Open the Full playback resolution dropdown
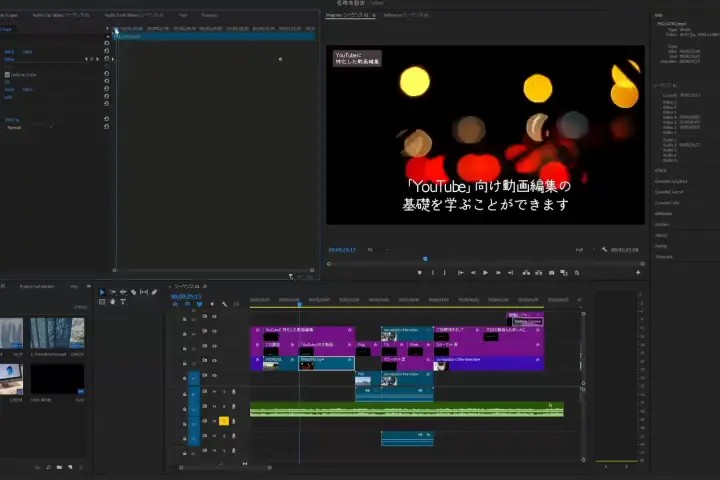 pyautogui.click(x=585, y=250)
